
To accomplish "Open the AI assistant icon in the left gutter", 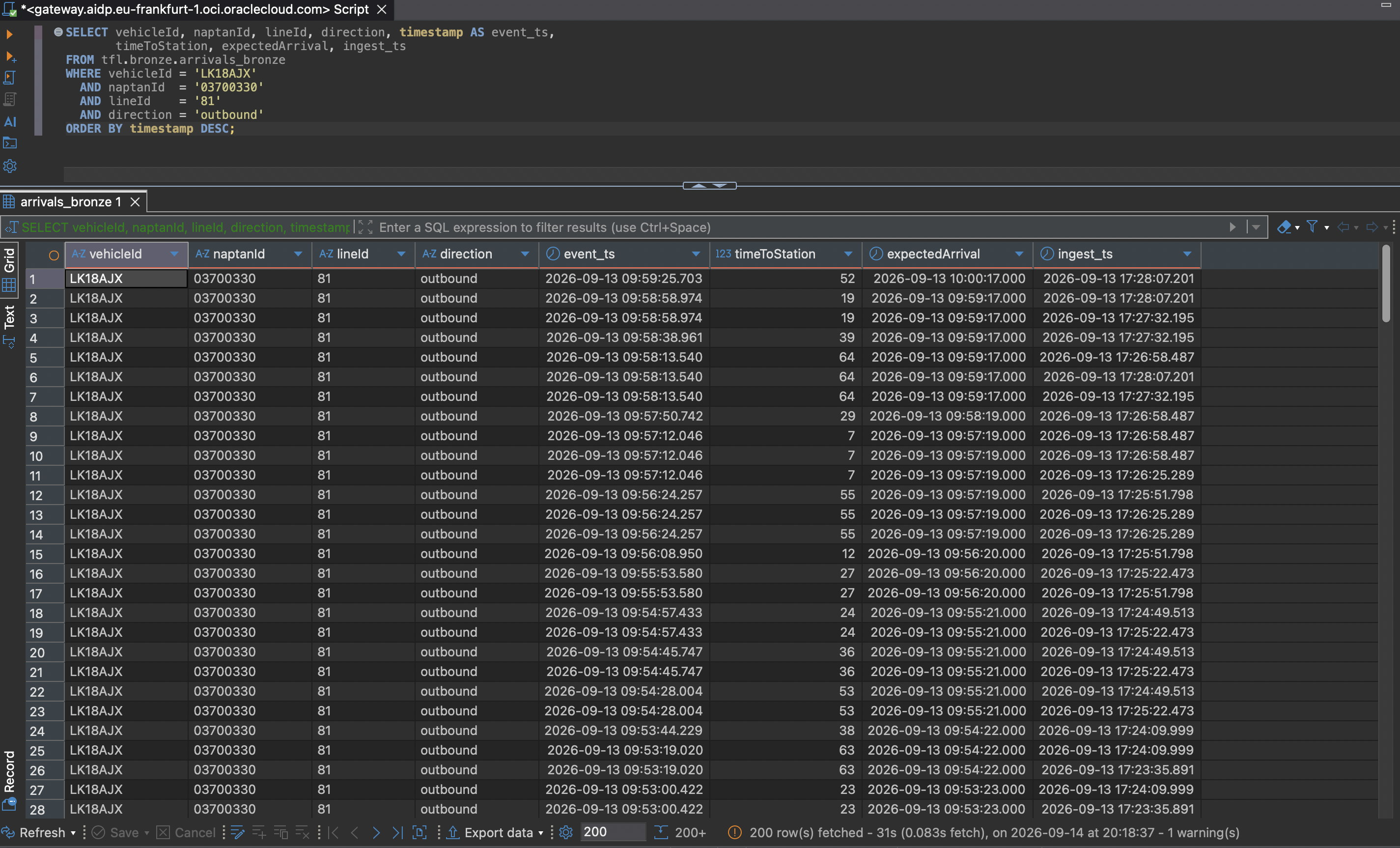I will [x=10, y=122].
